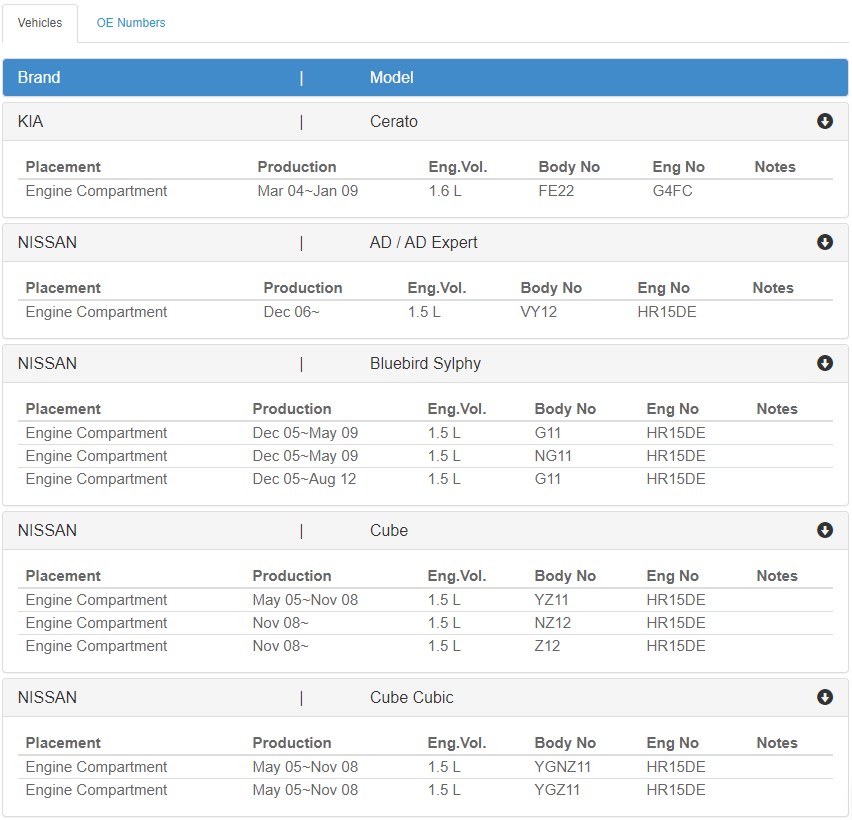Click Notes header in the Cerato table
This screenshot has width=852, height=820.
pos(775,167)
